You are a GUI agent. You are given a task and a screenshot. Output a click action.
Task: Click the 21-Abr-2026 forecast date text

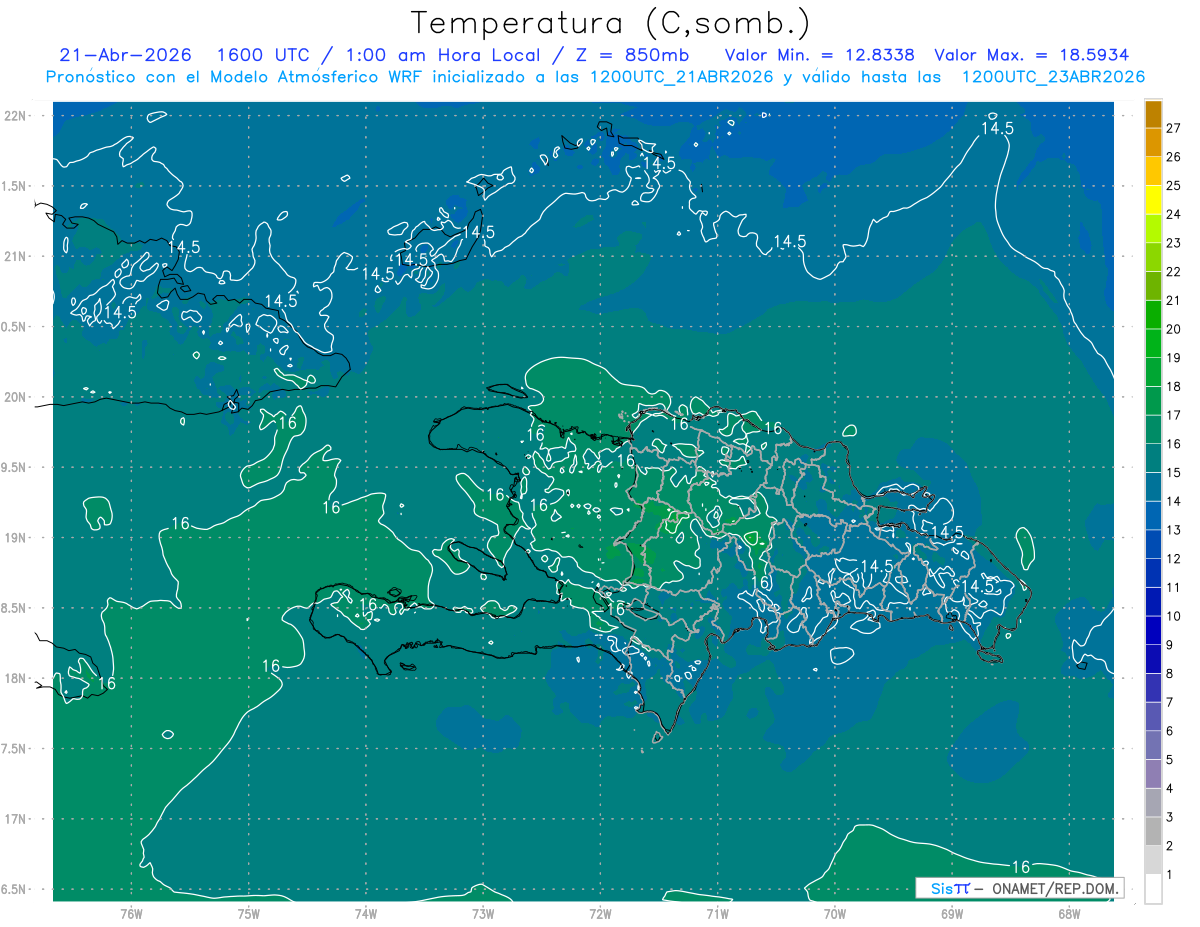click(x=117, y=55)
